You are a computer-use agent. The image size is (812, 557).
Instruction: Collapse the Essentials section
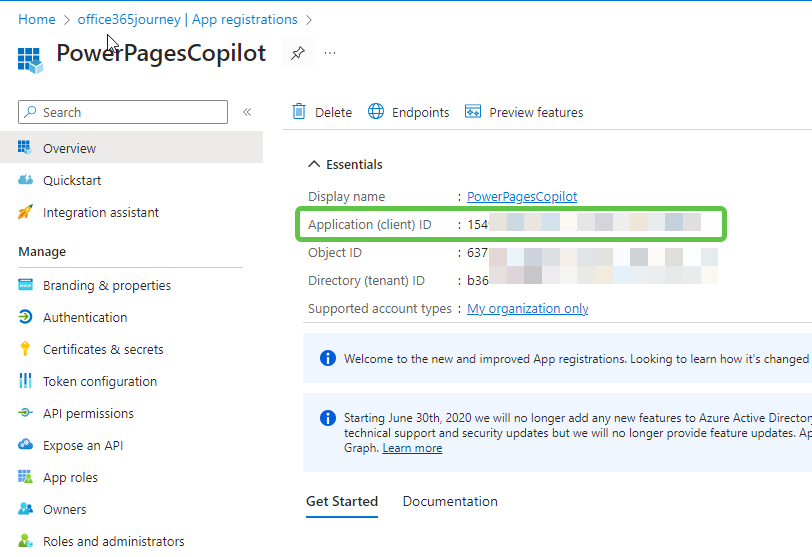[315, 164]
